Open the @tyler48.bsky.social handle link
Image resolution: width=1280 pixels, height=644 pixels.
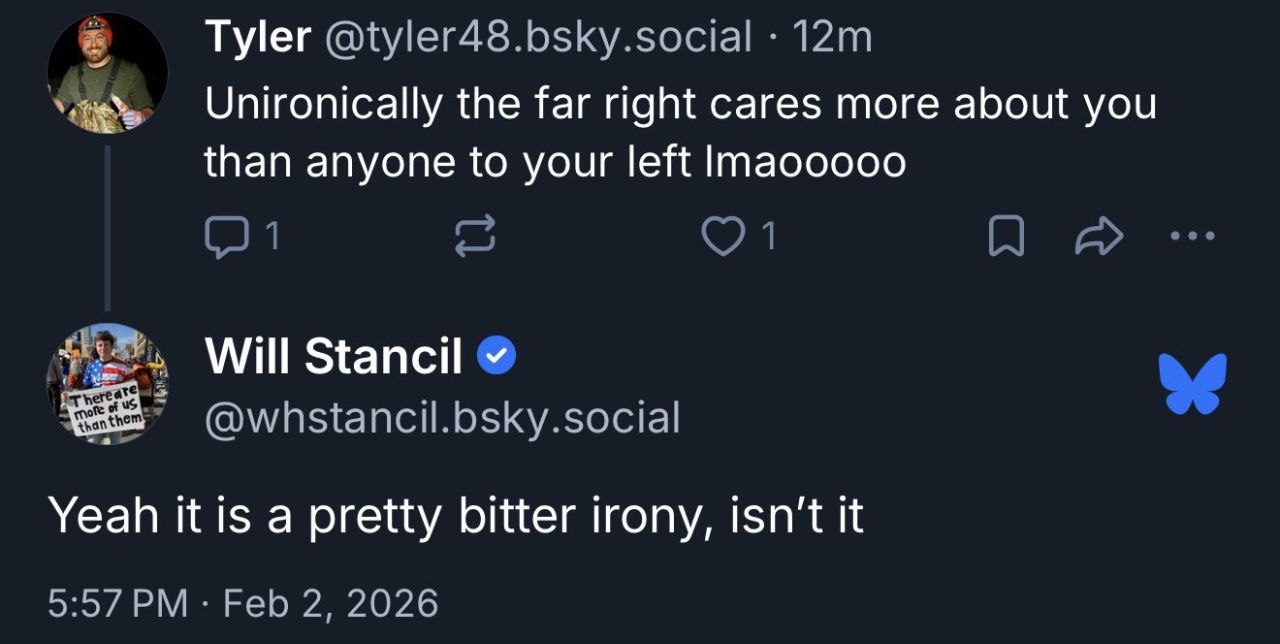coord(536,38)
